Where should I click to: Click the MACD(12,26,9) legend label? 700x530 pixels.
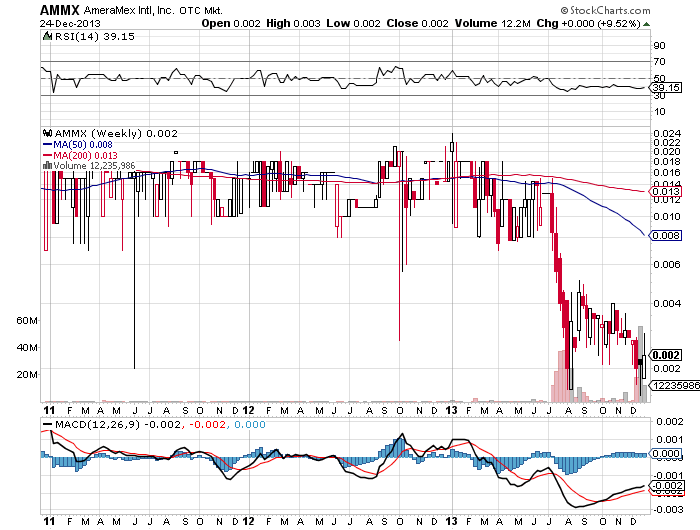(97, 425)
